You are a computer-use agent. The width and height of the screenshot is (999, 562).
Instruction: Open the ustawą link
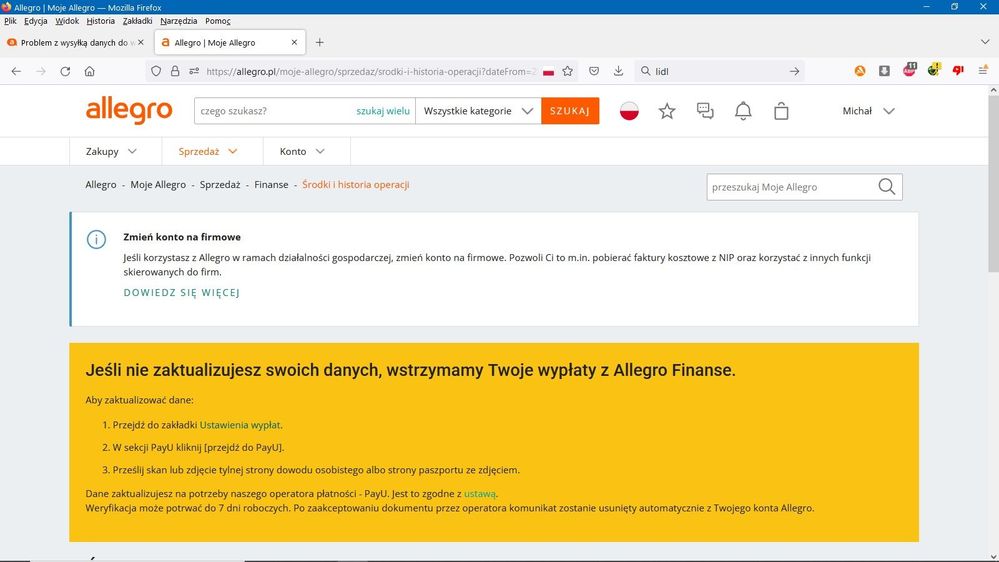(480, 494)
